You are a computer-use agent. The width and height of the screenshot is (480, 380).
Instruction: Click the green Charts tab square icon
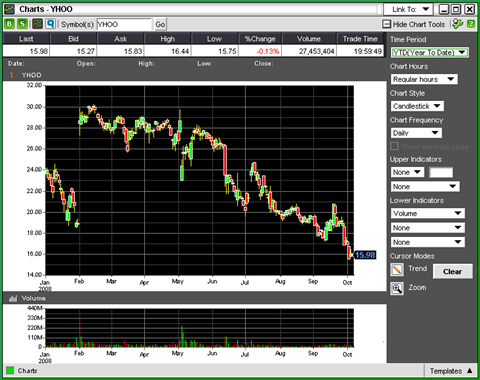(x=10, y=370)
